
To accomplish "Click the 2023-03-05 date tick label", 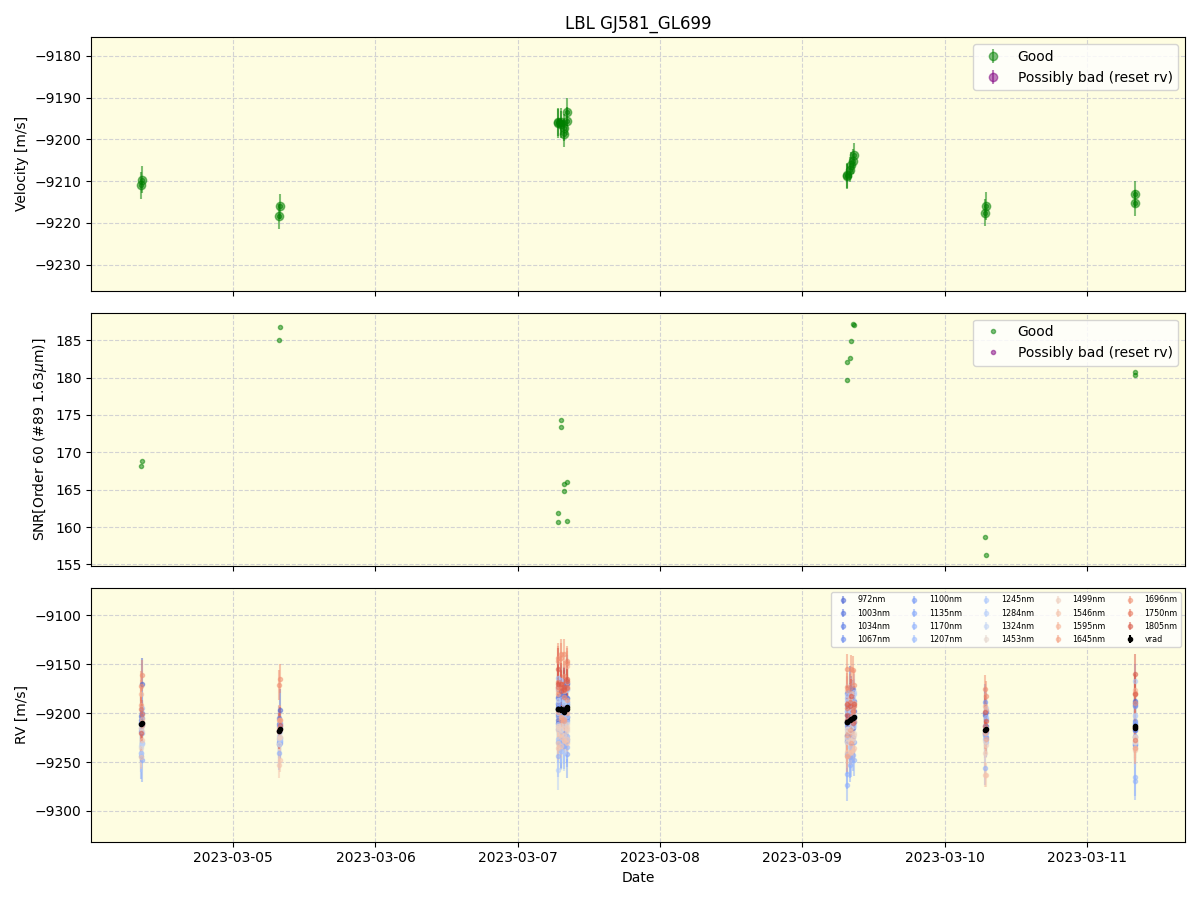I will tap(233, 857).
